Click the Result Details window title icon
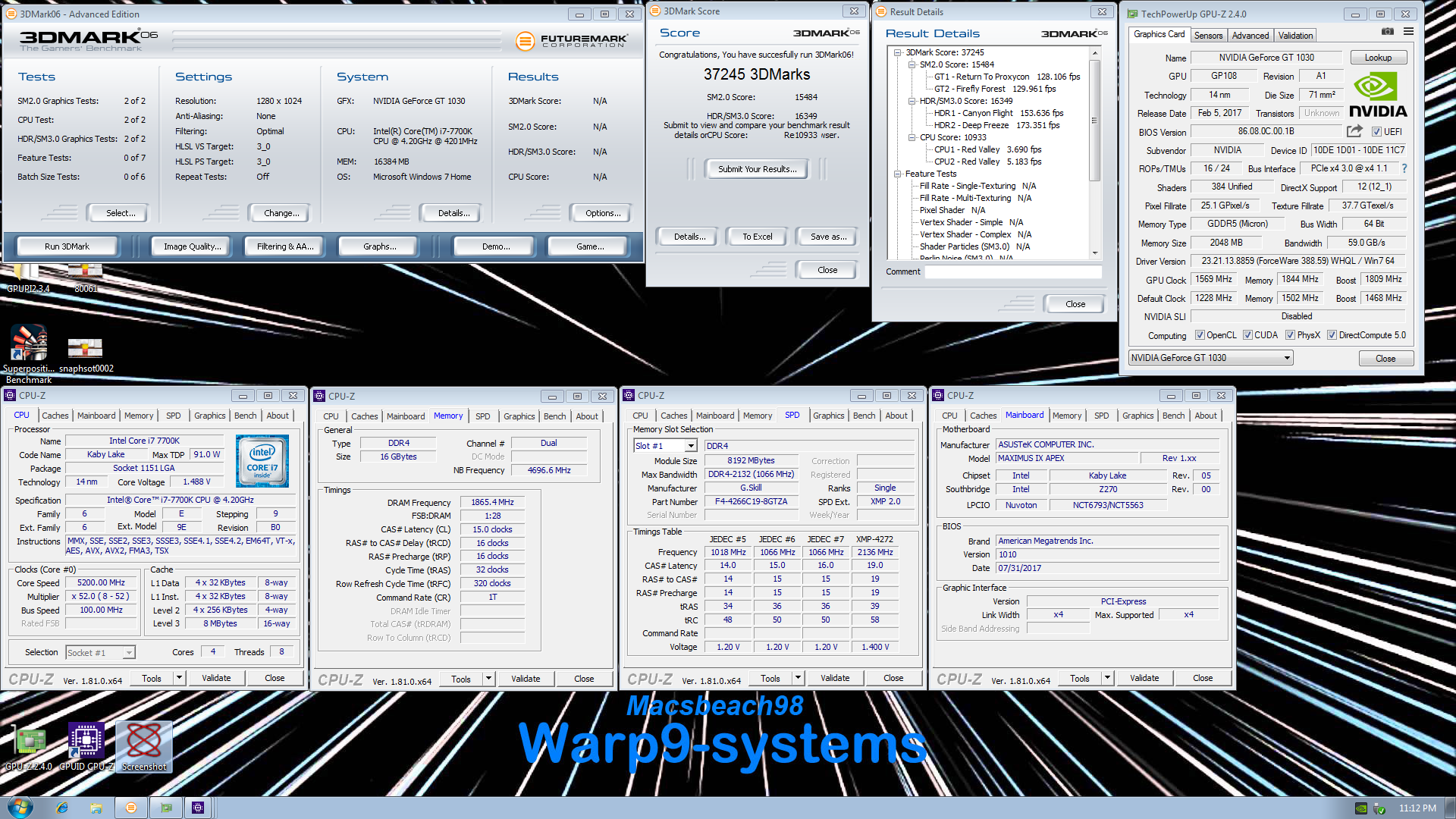This screenshot has height=819, width=1456. click(x=881, y=11)
